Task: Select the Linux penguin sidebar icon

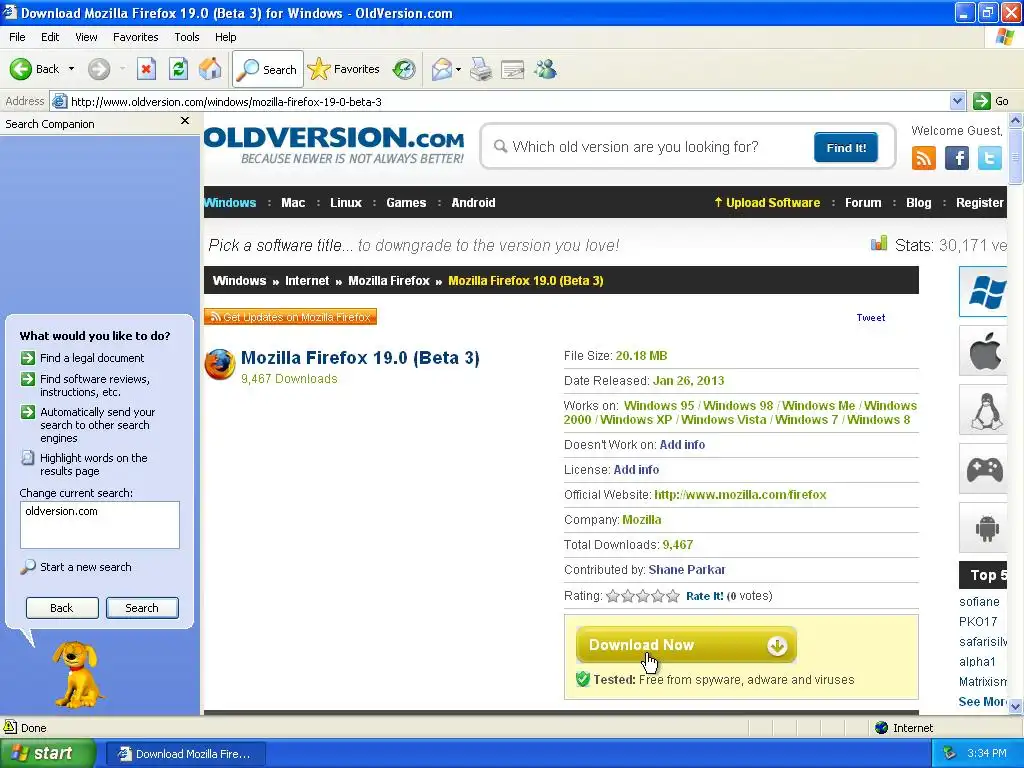Action: click(x=984, y=410)
